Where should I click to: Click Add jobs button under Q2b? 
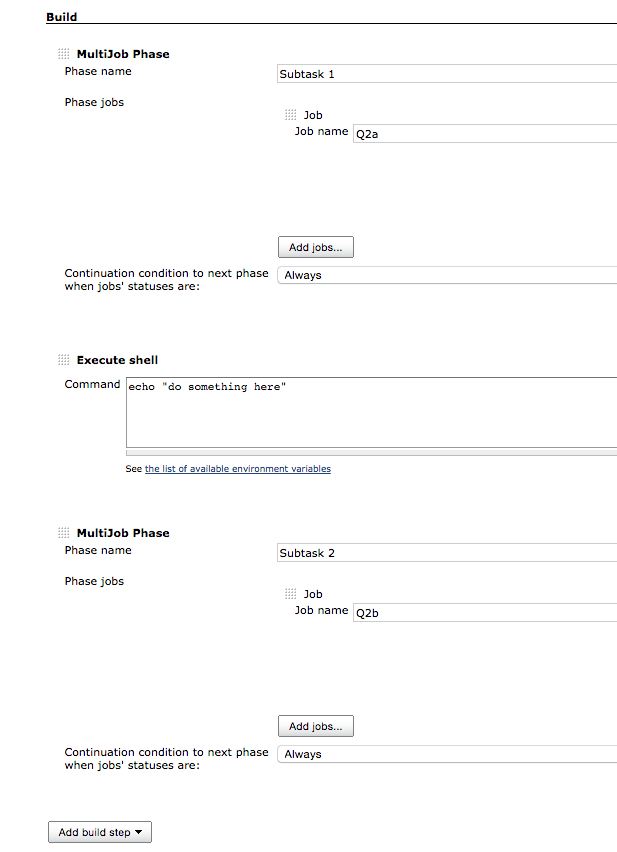click(315, 726)
